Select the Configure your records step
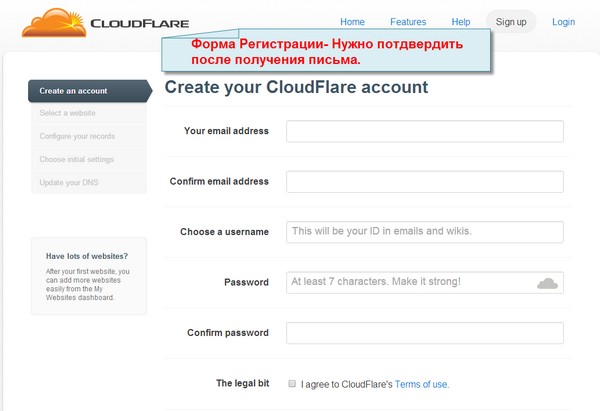 [x=89, y=136]
